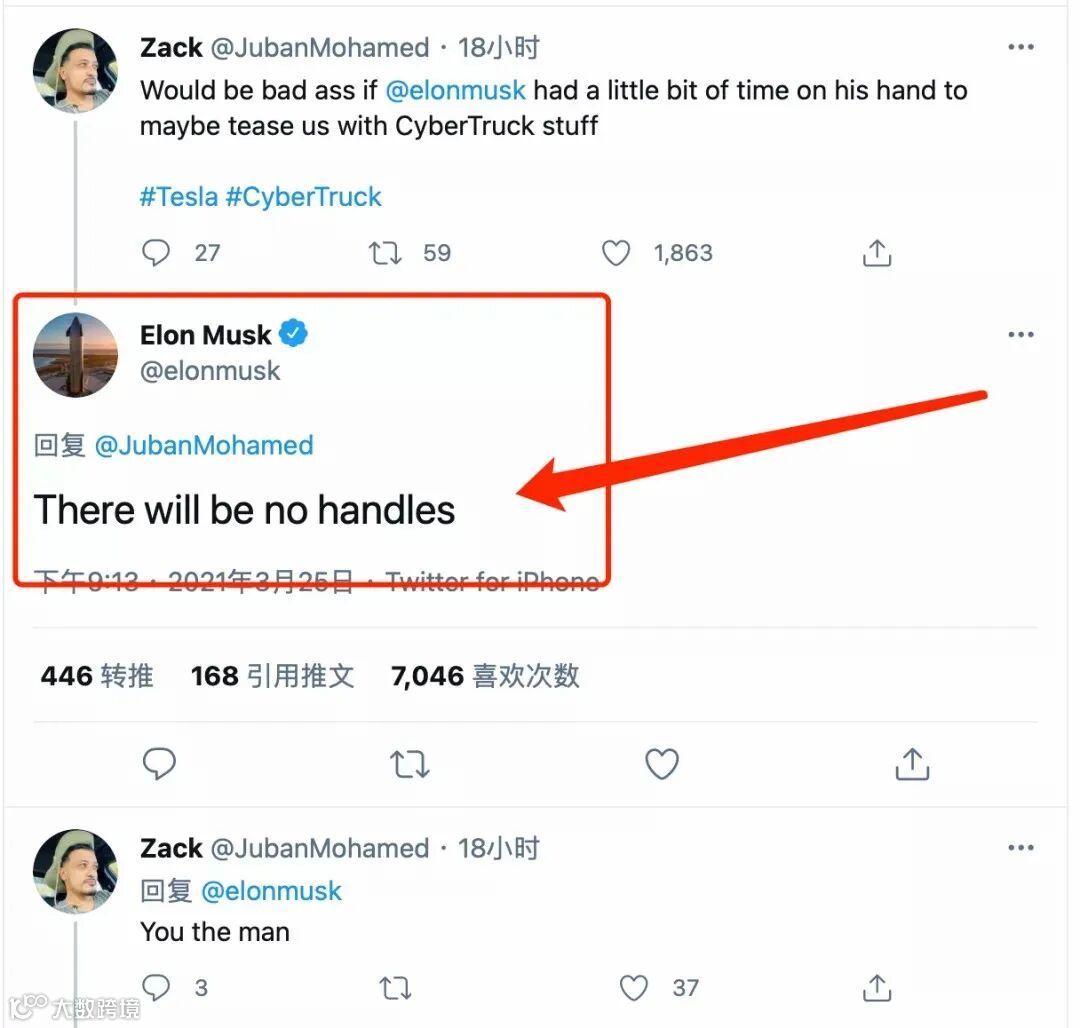View the 168 quote tweets list
Screen dimensions: 1080x1028
(272, 676)
